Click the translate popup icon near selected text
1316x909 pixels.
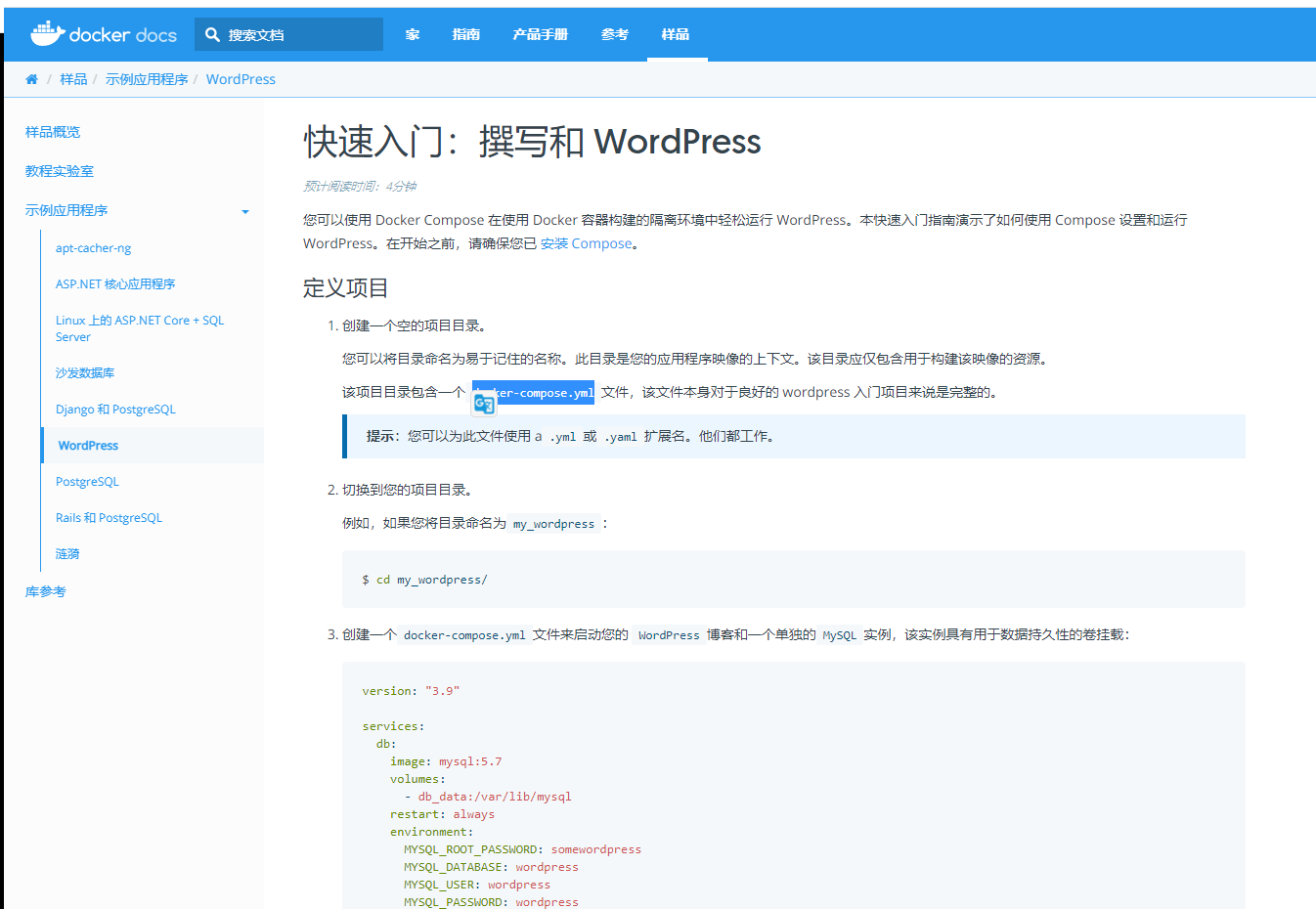pos(484,403)
